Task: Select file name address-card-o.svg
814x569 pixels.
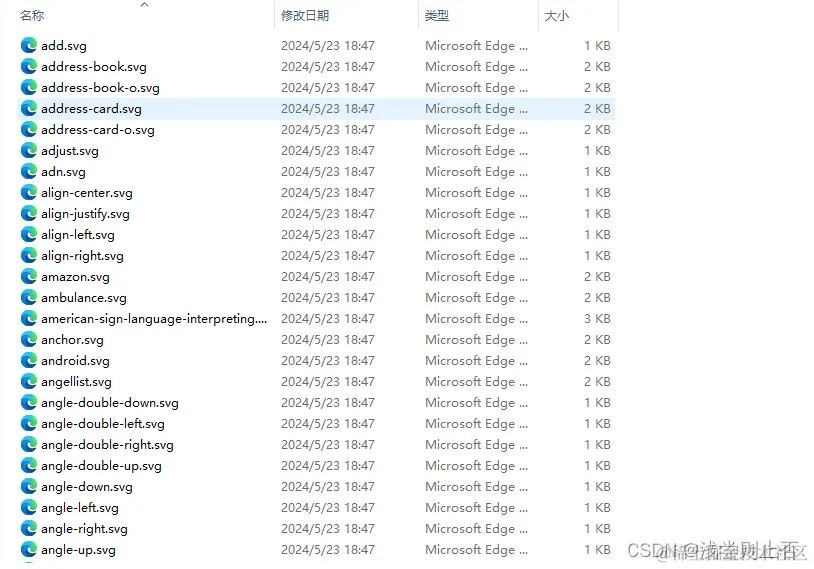Action: pos(98,130)
